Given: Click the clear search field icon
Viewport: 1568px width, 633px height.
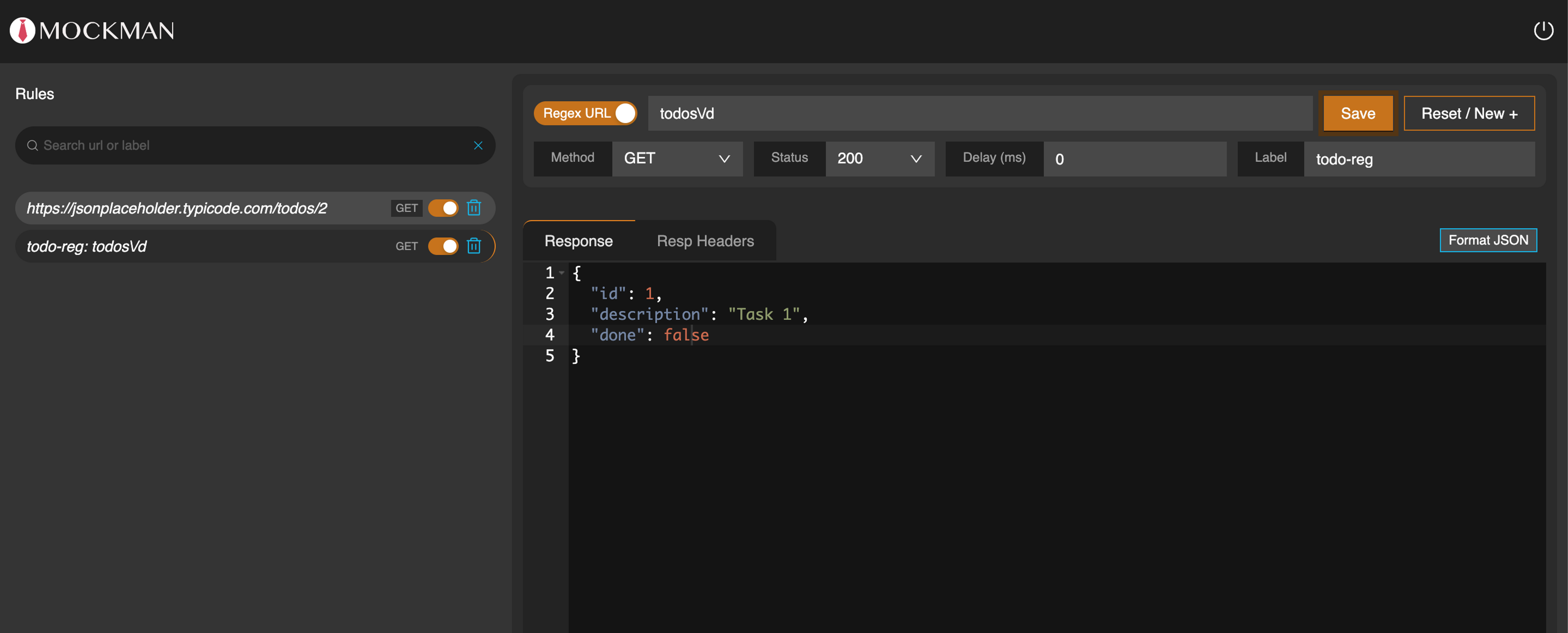Looking at the screenshot, I should 479,145.
